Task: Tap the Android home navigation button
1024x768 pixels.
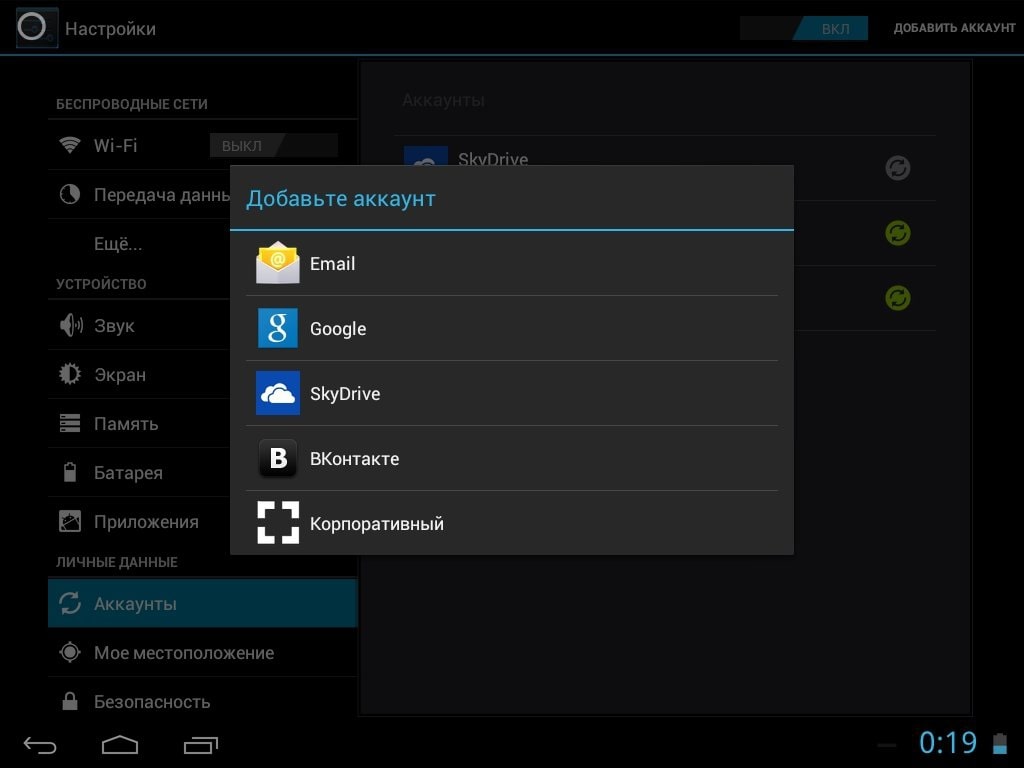Action: tap(120, 745)
